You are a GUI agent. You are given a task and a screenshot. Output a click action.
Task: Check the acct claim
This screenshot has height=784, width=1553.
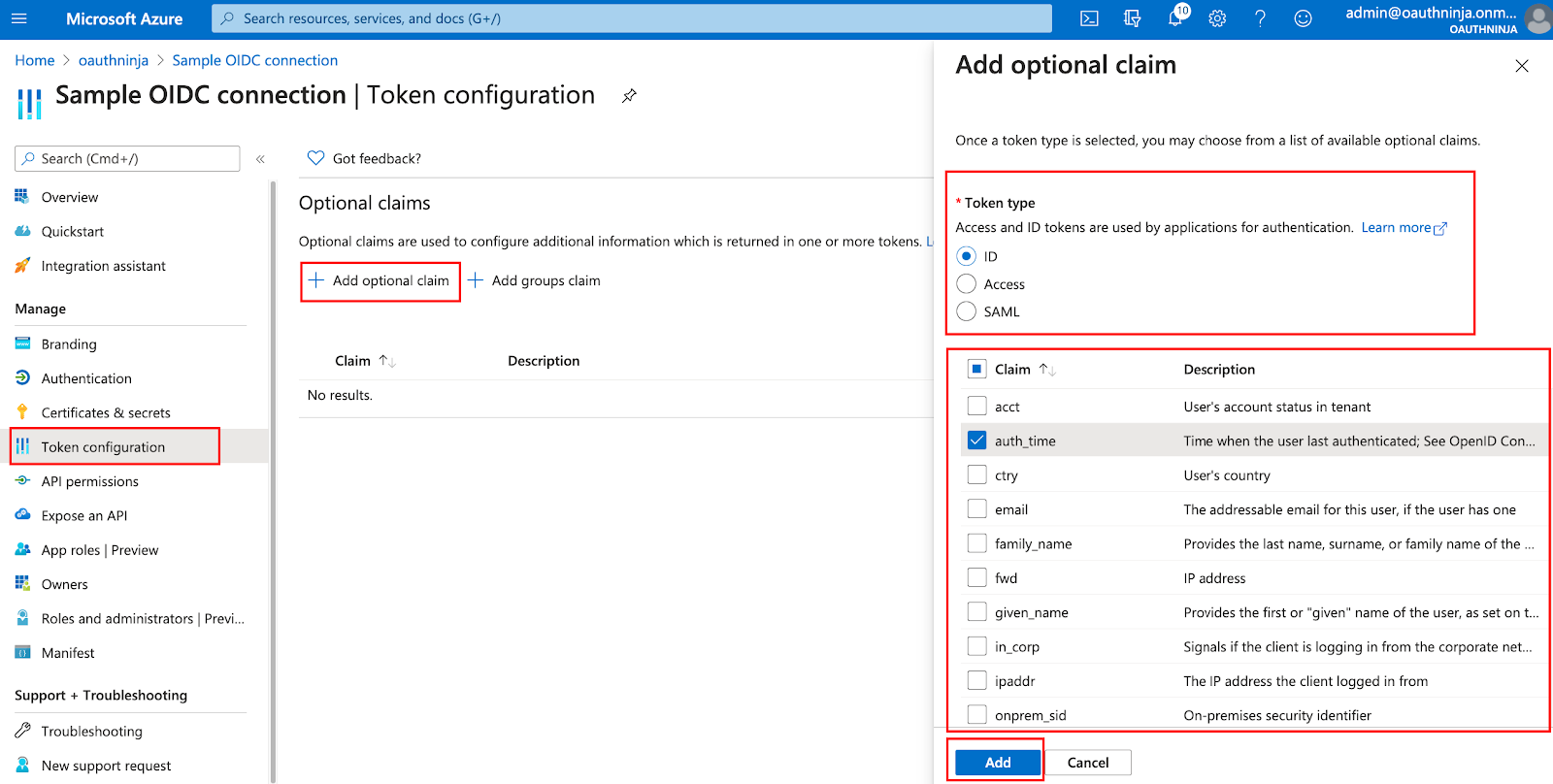point(977,406)
